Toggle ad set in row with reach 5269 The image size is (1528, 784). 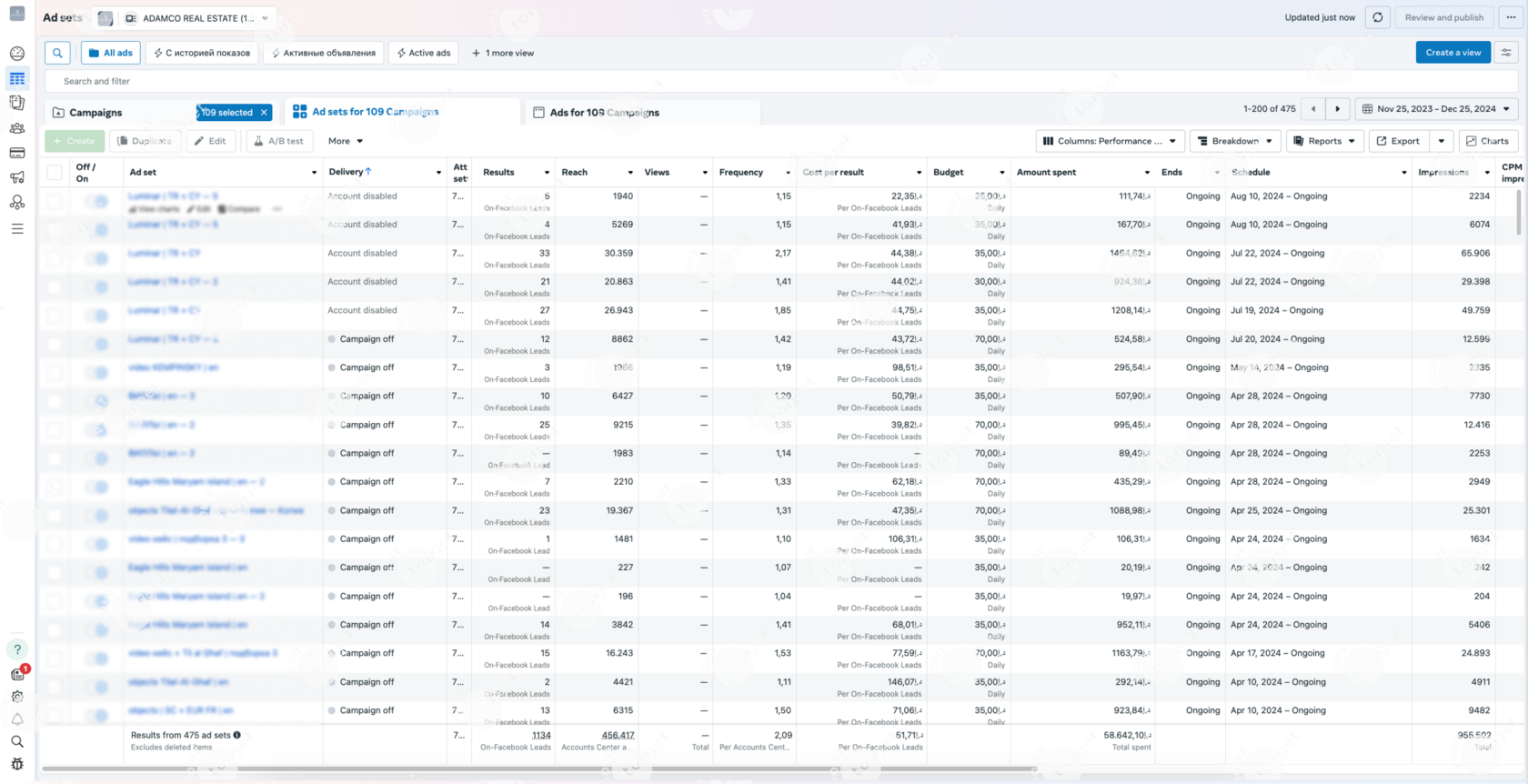(95, 230)
